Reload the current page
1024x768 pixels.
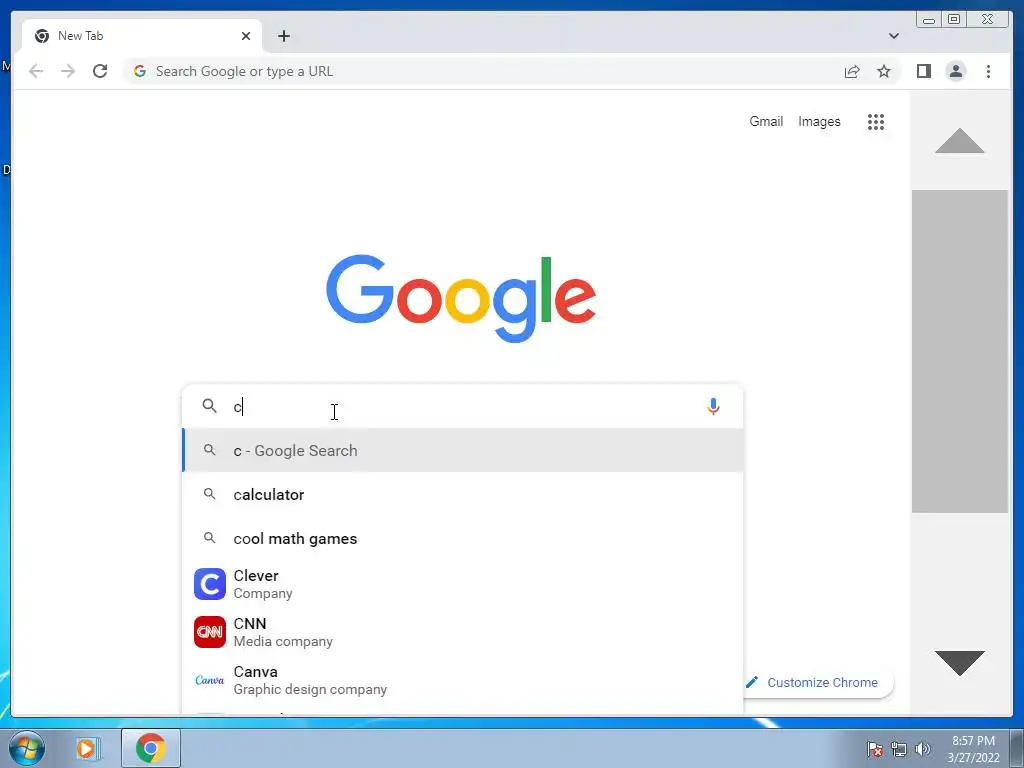pos(100,71)
